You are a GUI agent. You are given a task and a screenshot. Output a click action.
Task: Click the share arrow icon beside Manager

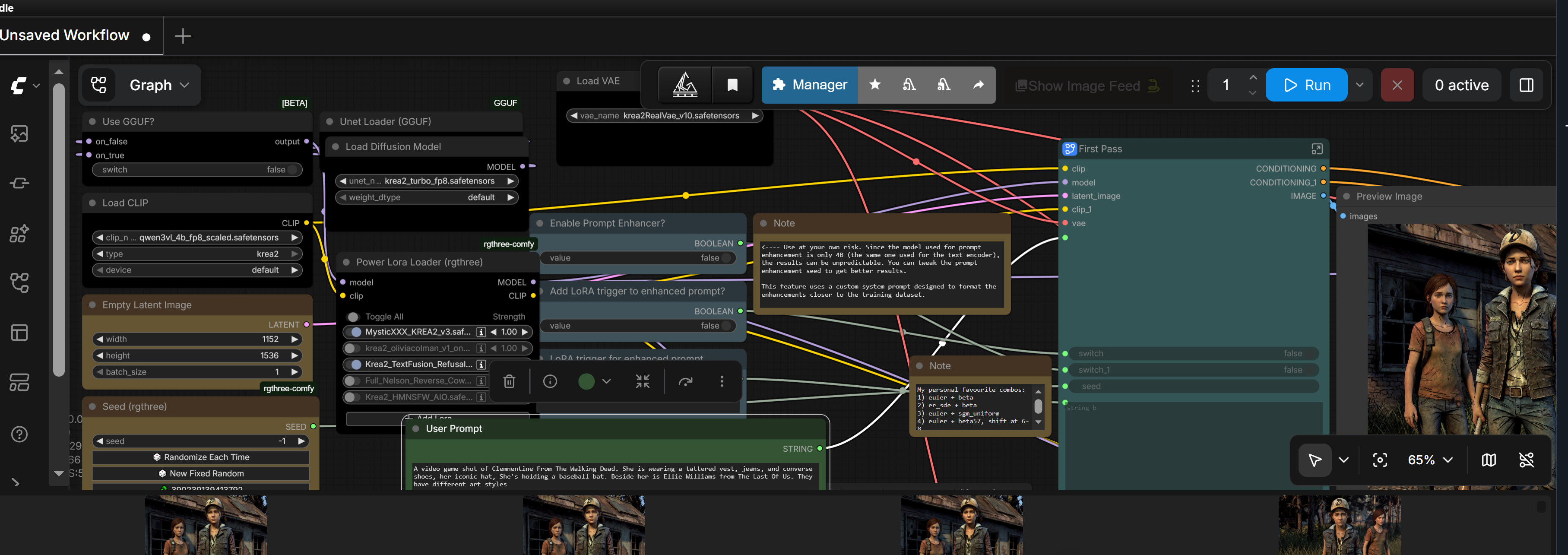pyautogui.click(x=978, y=85)
